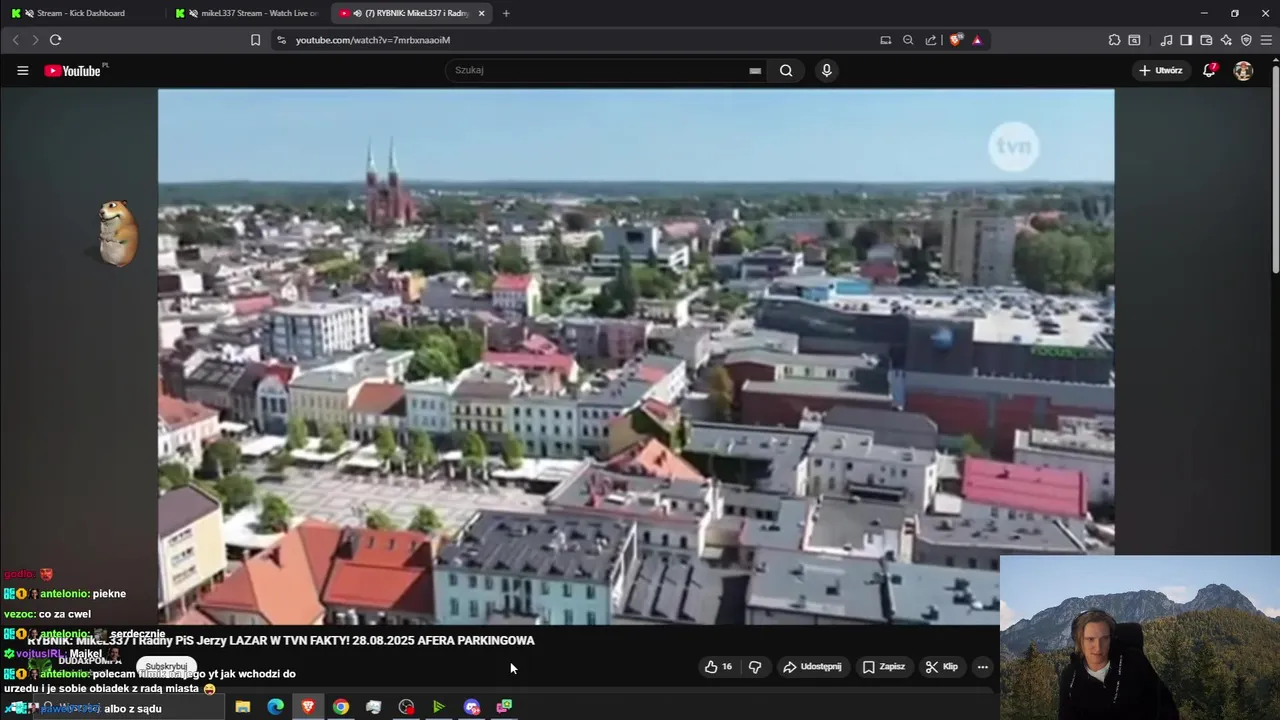Screen dimensions: 1280x720
Task: Click the youtube.com address bar URL
Action: pyautogui.click(x=373, y=40)
